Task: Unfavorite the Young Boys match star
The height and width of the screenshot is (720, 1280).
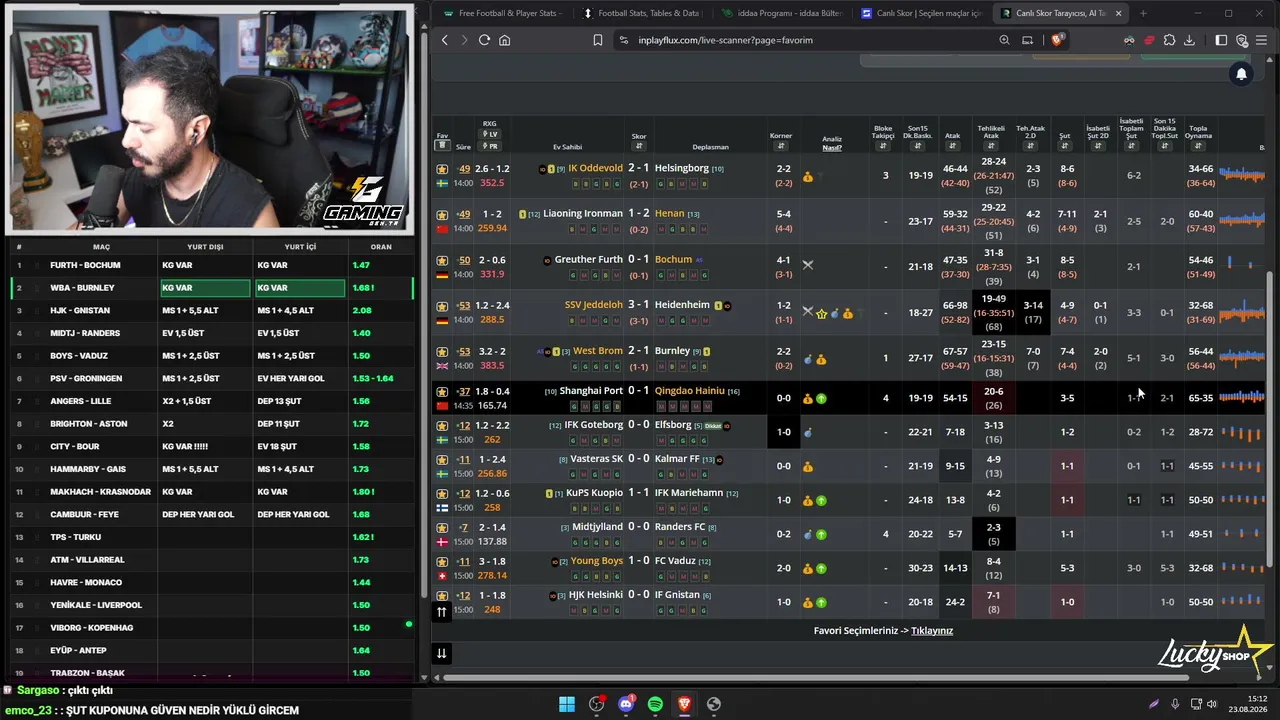Action: (442, 562)
